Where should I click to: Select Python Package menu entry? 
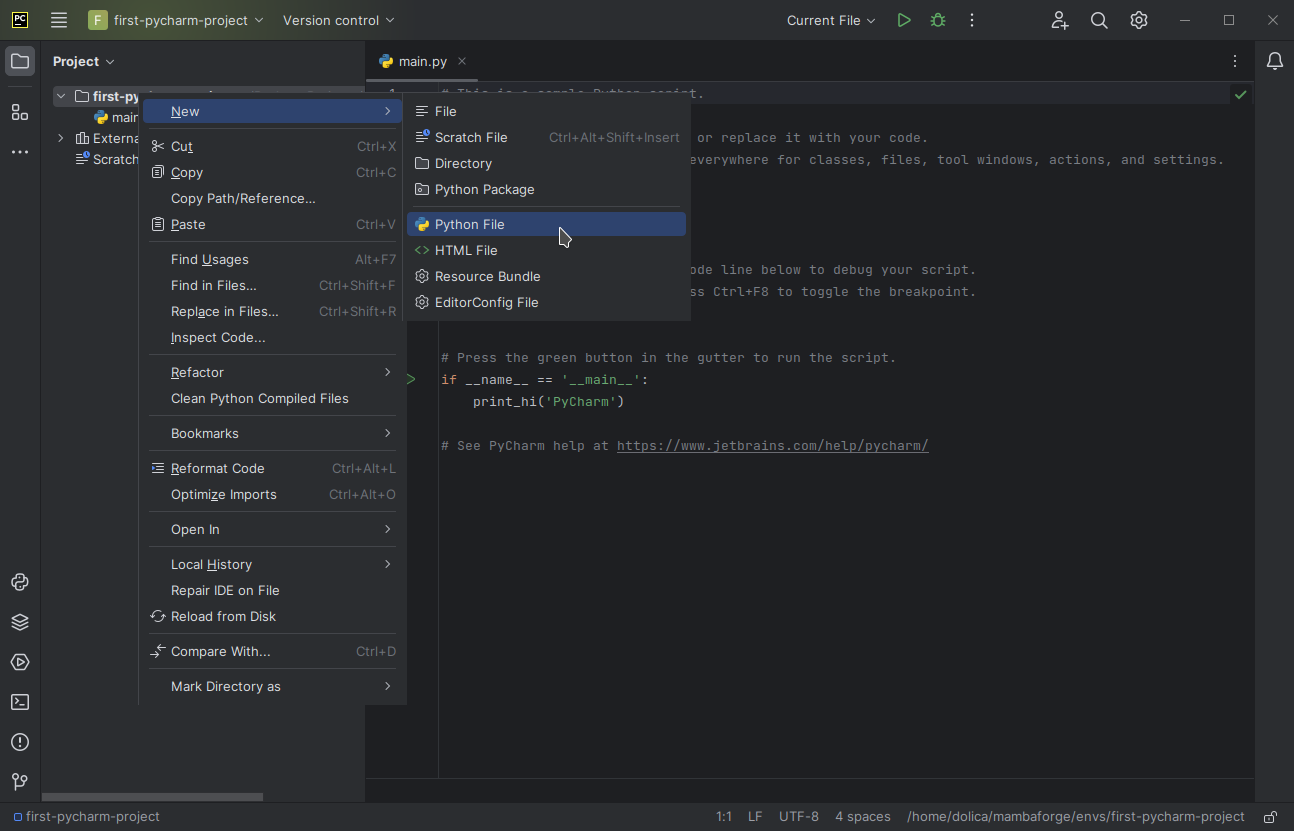pyautogui.click(x=546, y=189)
